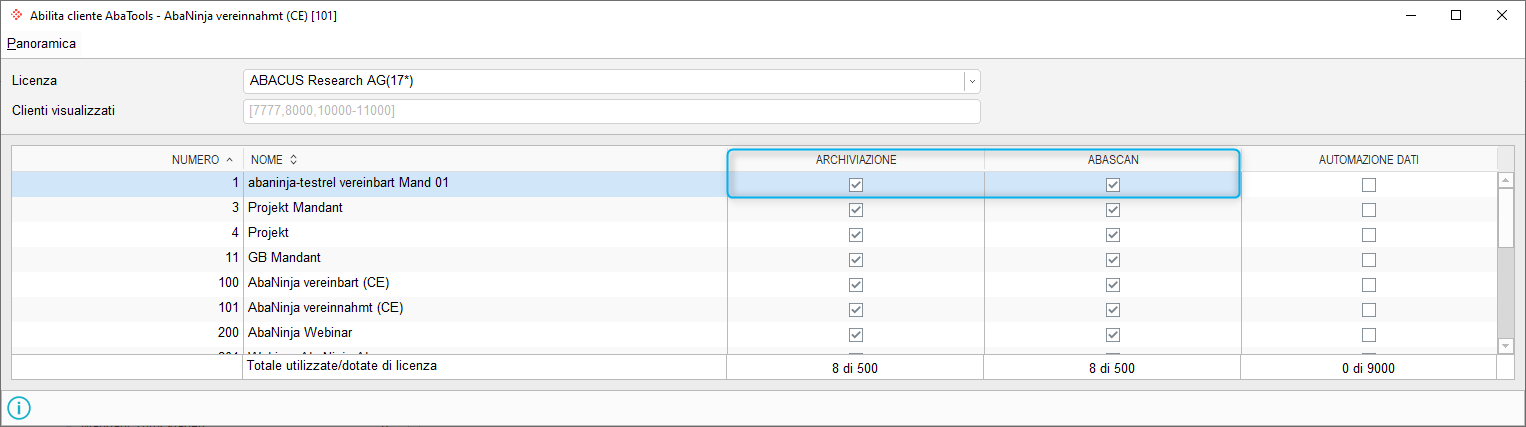Screen dimensions: 1526x427
Task: Select the row AbaNinja vereinnahmt (CE)
Action: coord(754,308)
